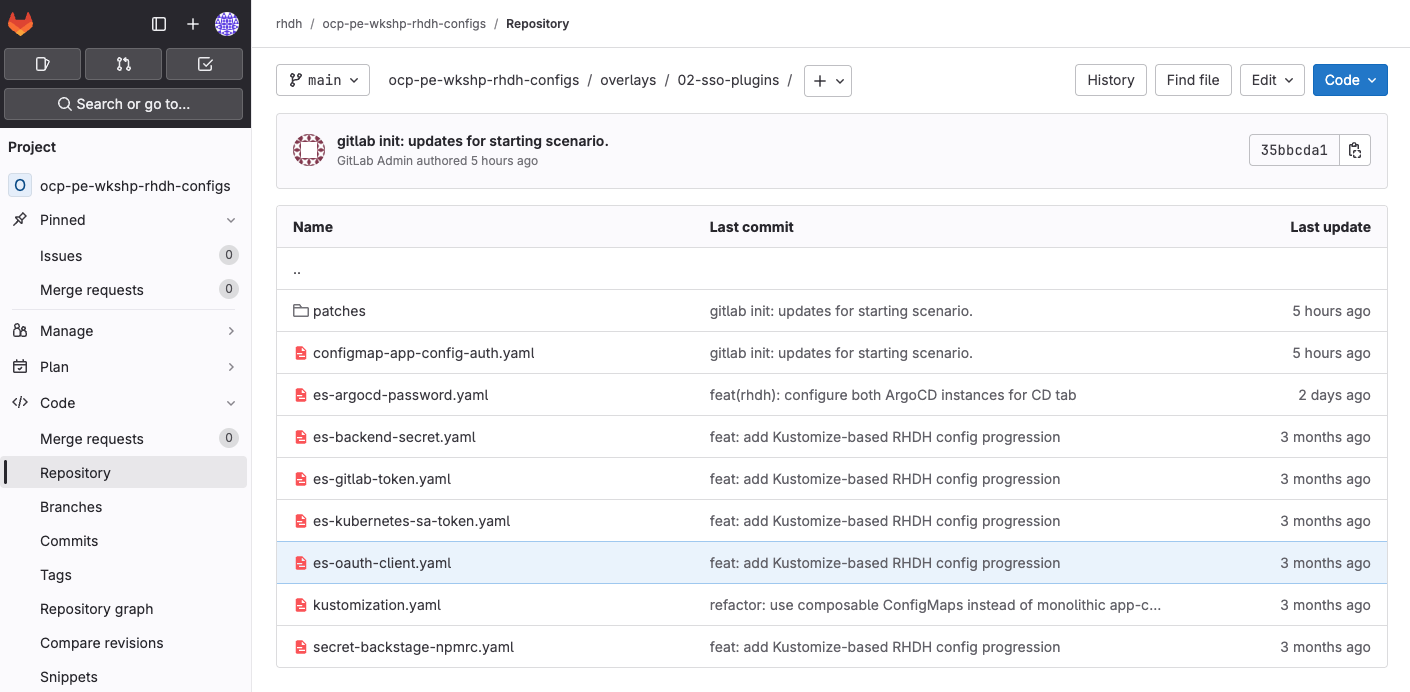The image size is (1410, 692).
Task: Click the Code section brackets icon
Action: point(20,403)
